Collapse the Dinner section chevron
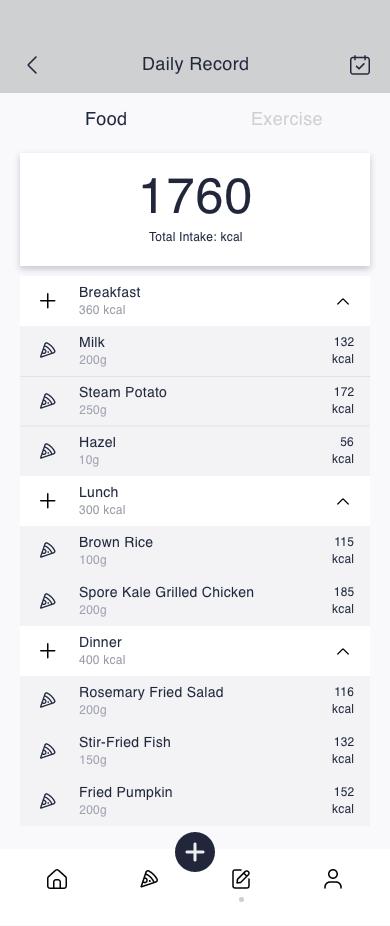The width and height of the screenshot is (390, 926). [343, 651]
